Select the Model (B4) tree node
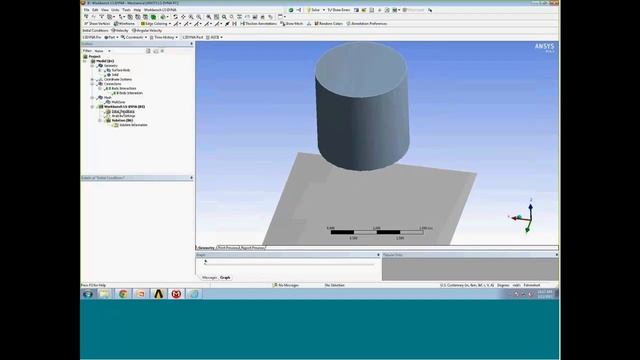This screenshot has height=360, width=640. [105, 61]
